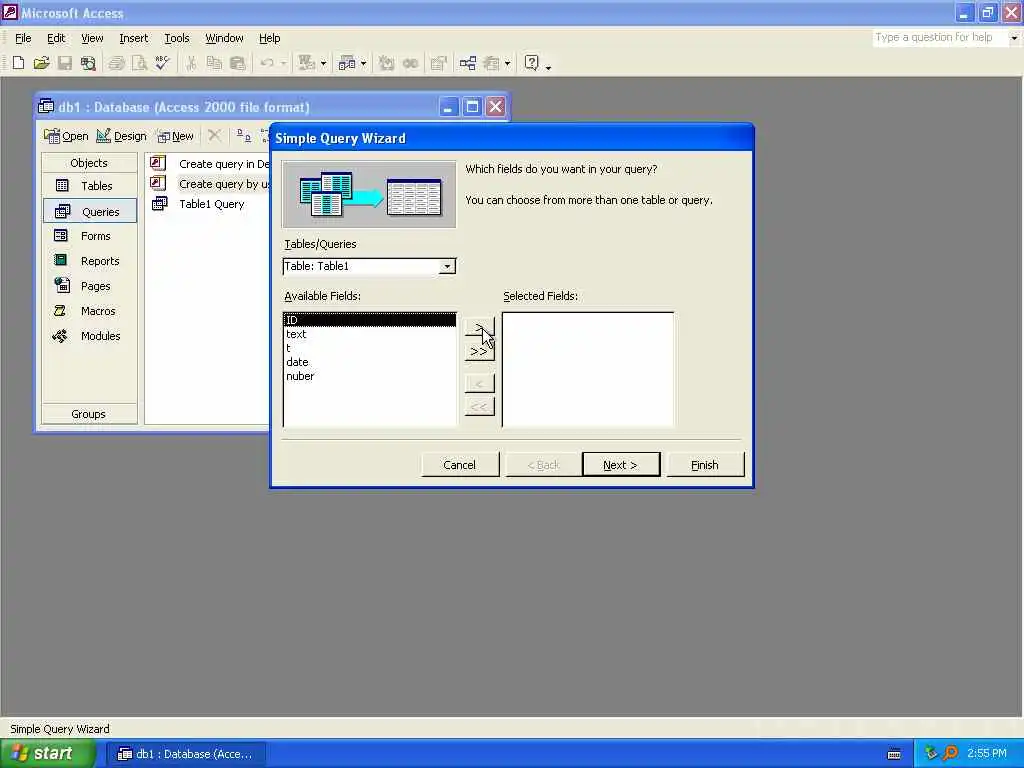
Task: Click Design in the db1 database toolbar
Action: click(x=121, y=136)
